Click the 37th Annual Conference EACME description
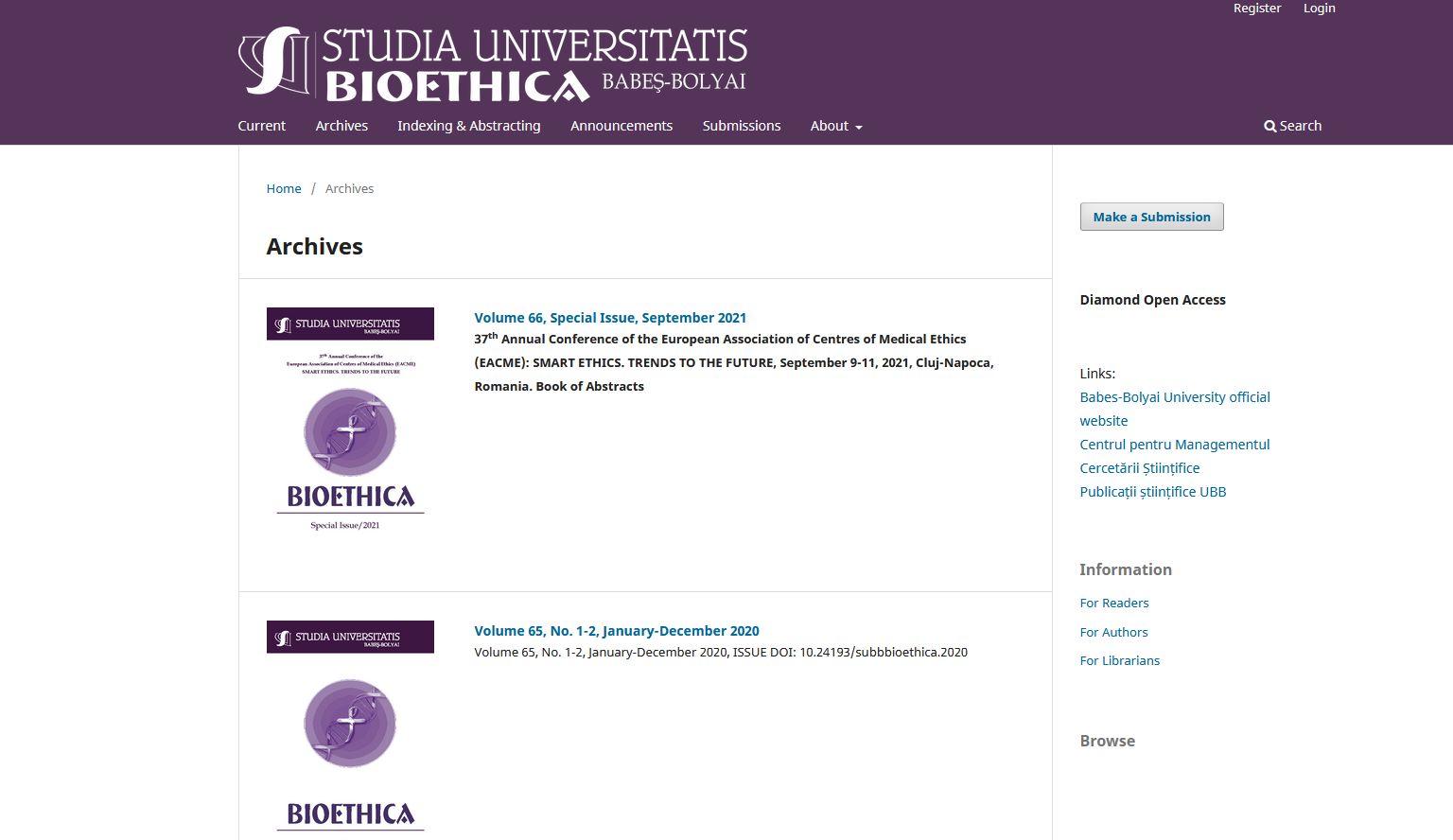This screenshot has height=840, width=1453. pyautogui.click(x=734, y=362)
